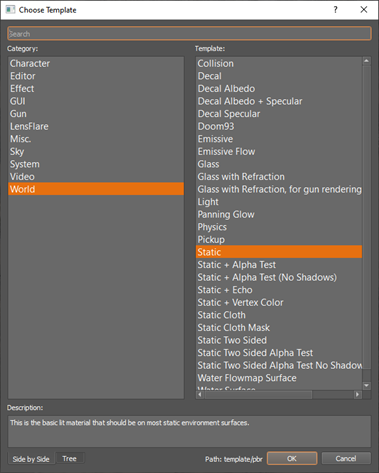Choose the Light template
This screenshot has width=379, height=473.
coord(279,202)
